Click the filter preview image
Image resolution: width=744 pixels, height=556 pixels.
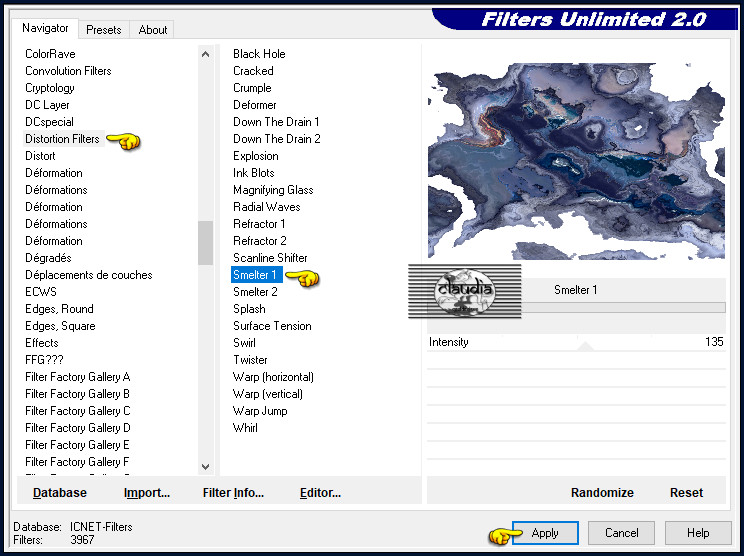click(x=576, y=161)
